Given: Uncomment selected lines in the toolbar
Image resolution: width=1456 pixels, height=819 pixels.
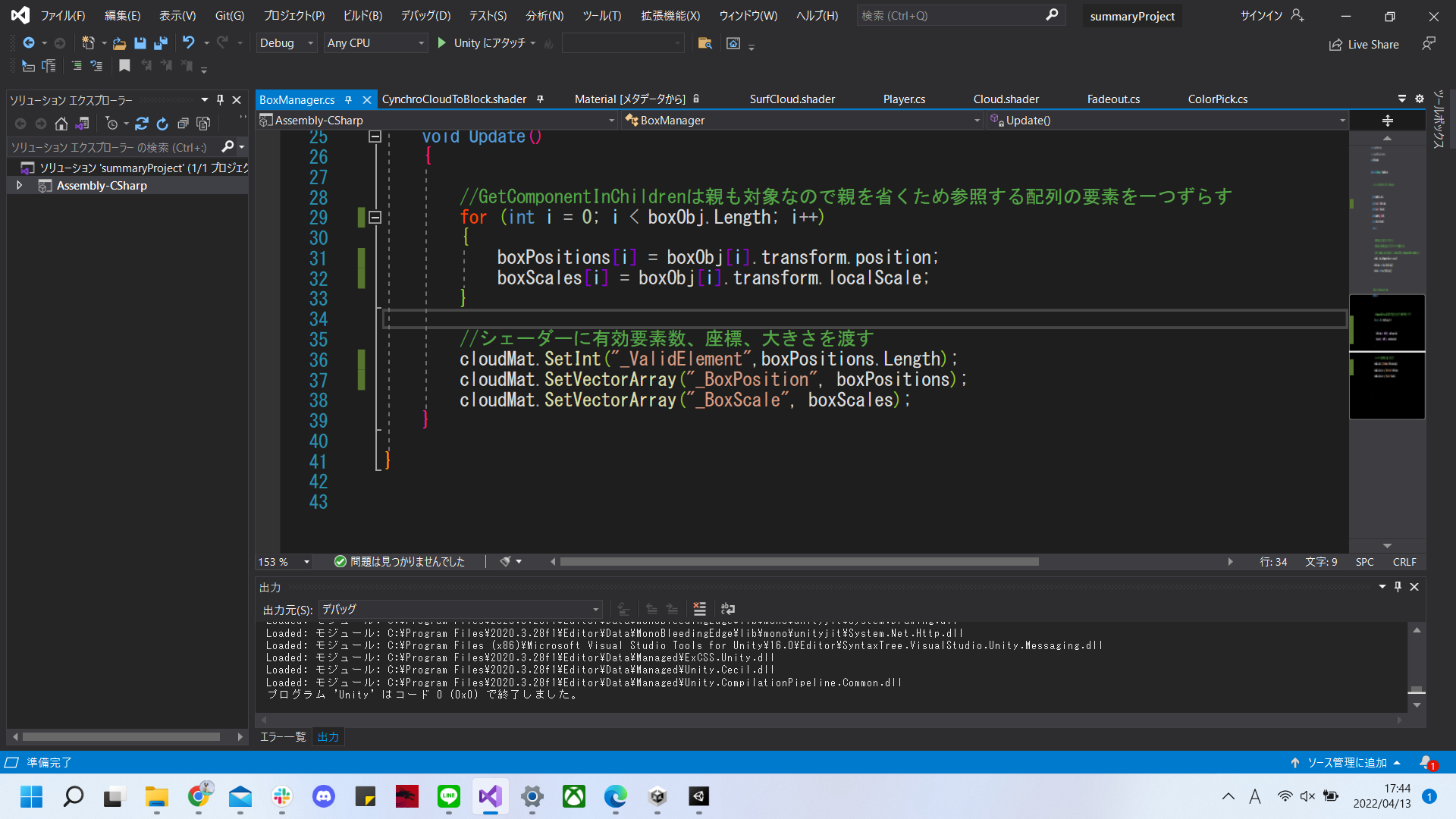Looking at the screenshot, I should click(x=96, y=66).
